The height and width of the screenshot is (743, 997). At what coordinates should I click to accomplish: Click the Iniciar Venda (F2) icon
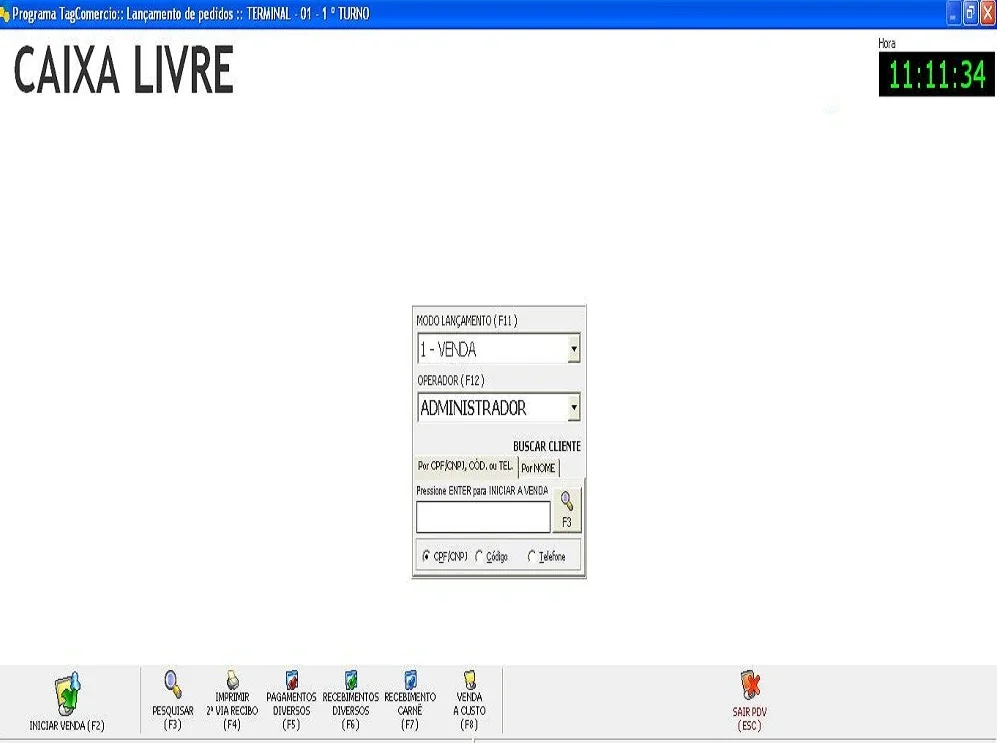(67, 692)
